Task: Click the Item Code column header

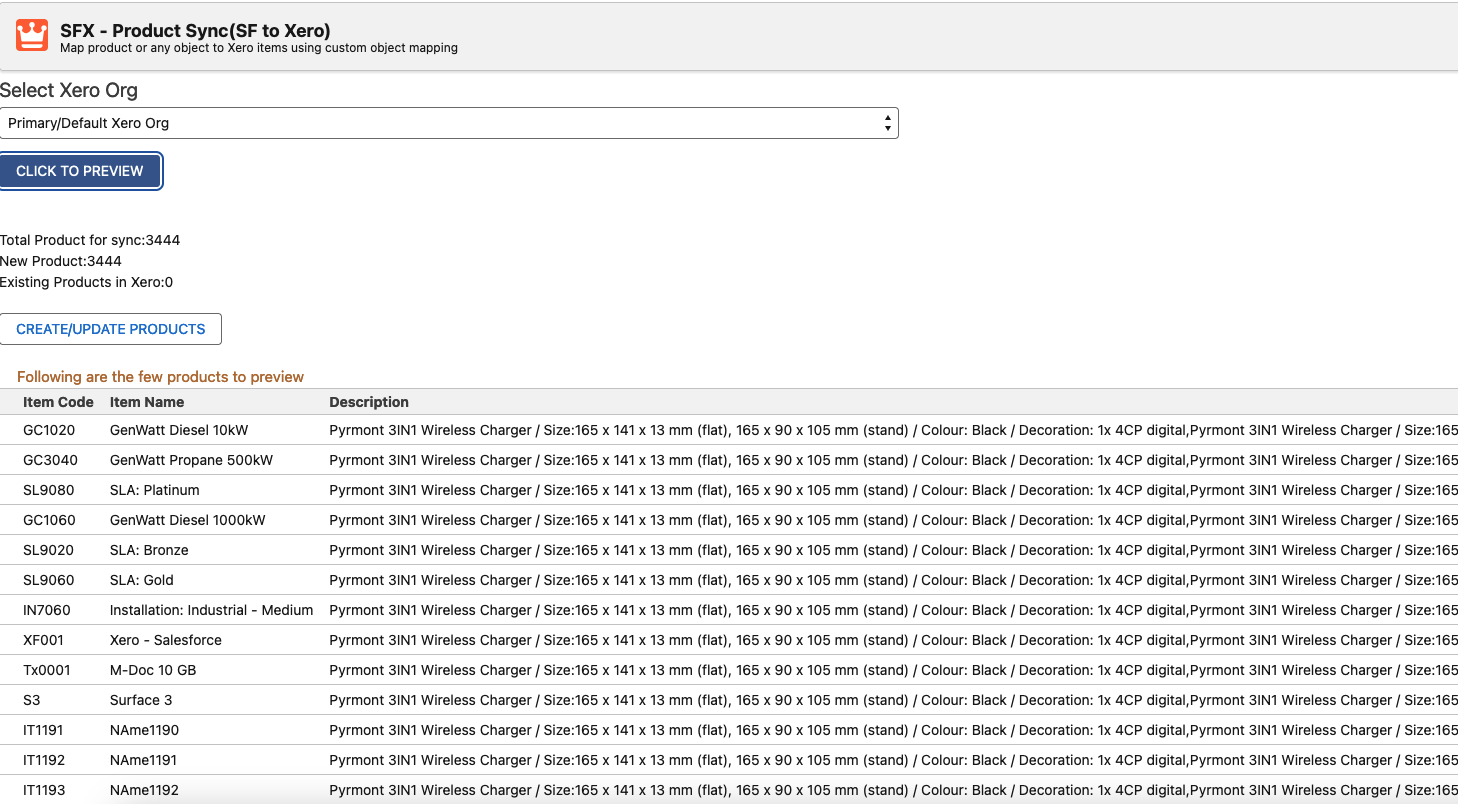Action: tap(58, 402)
